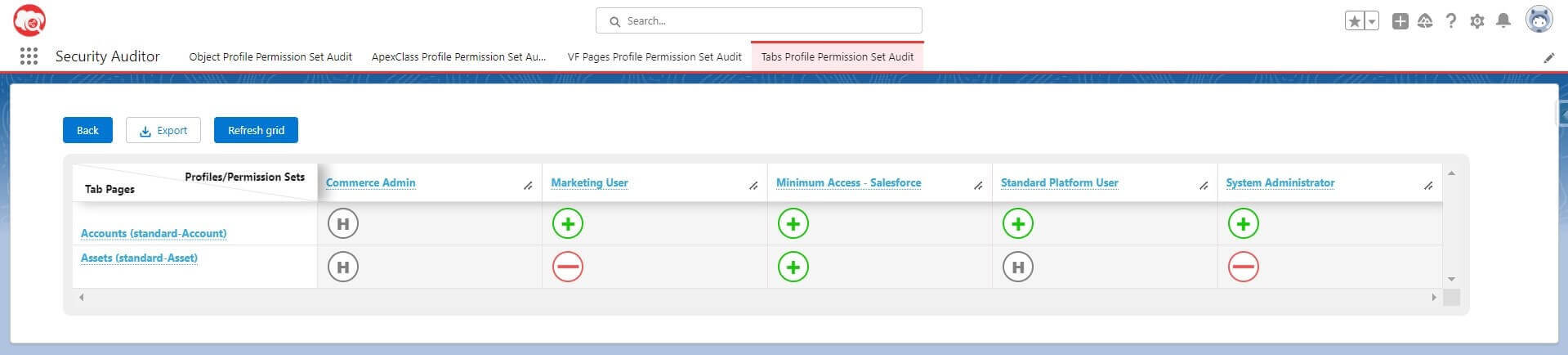Switch to ApexClass Profile Permission Set Audit tab
The width and height of the screenshot is (1568, 355).
tap(458, 56)
